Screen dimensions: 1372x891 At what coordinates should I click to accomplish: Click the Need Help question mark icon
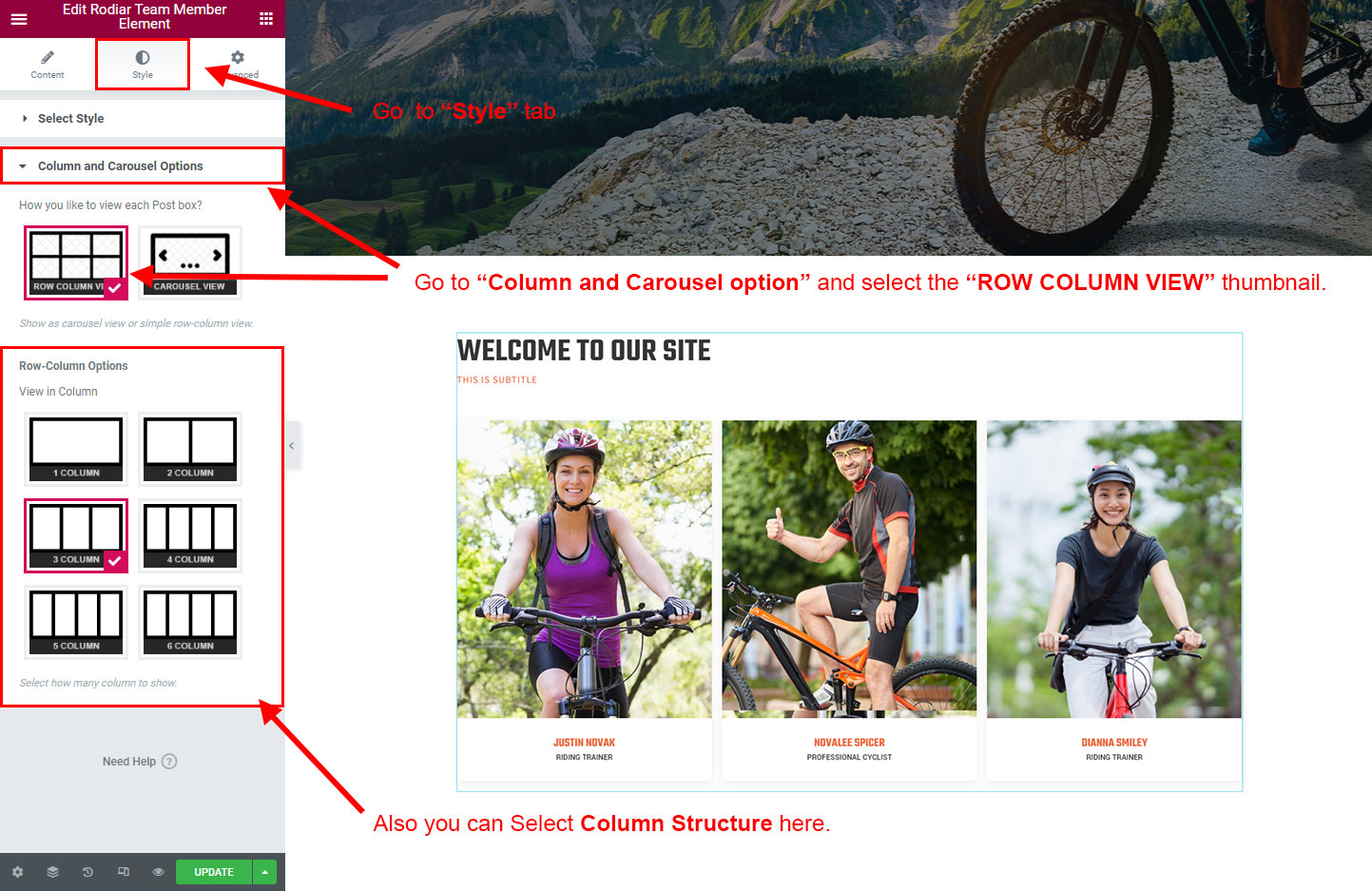pyautogui.click(x=169, y=762)
